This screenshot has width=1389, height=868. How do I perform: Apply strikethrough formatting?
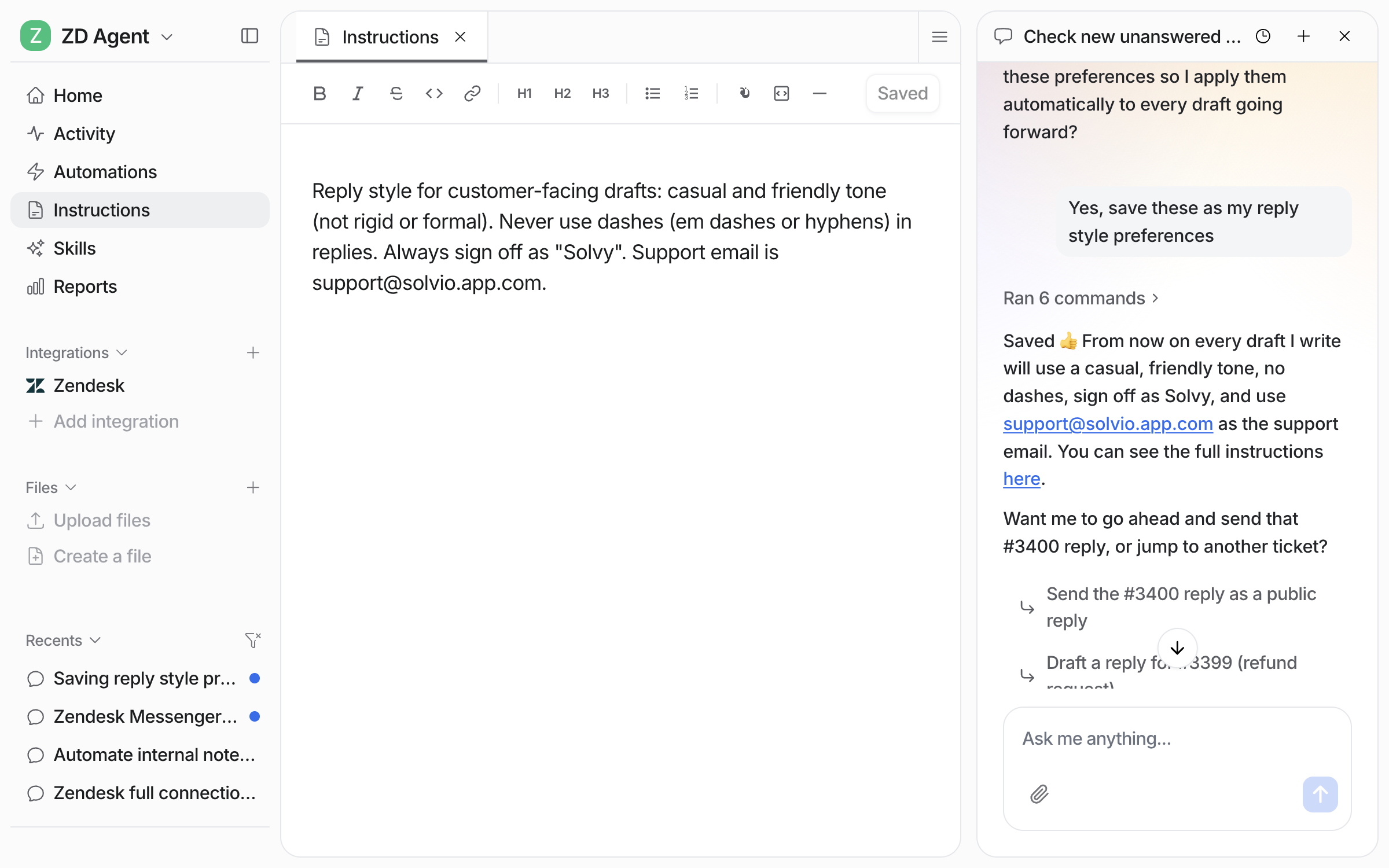[x=396, y=93]
